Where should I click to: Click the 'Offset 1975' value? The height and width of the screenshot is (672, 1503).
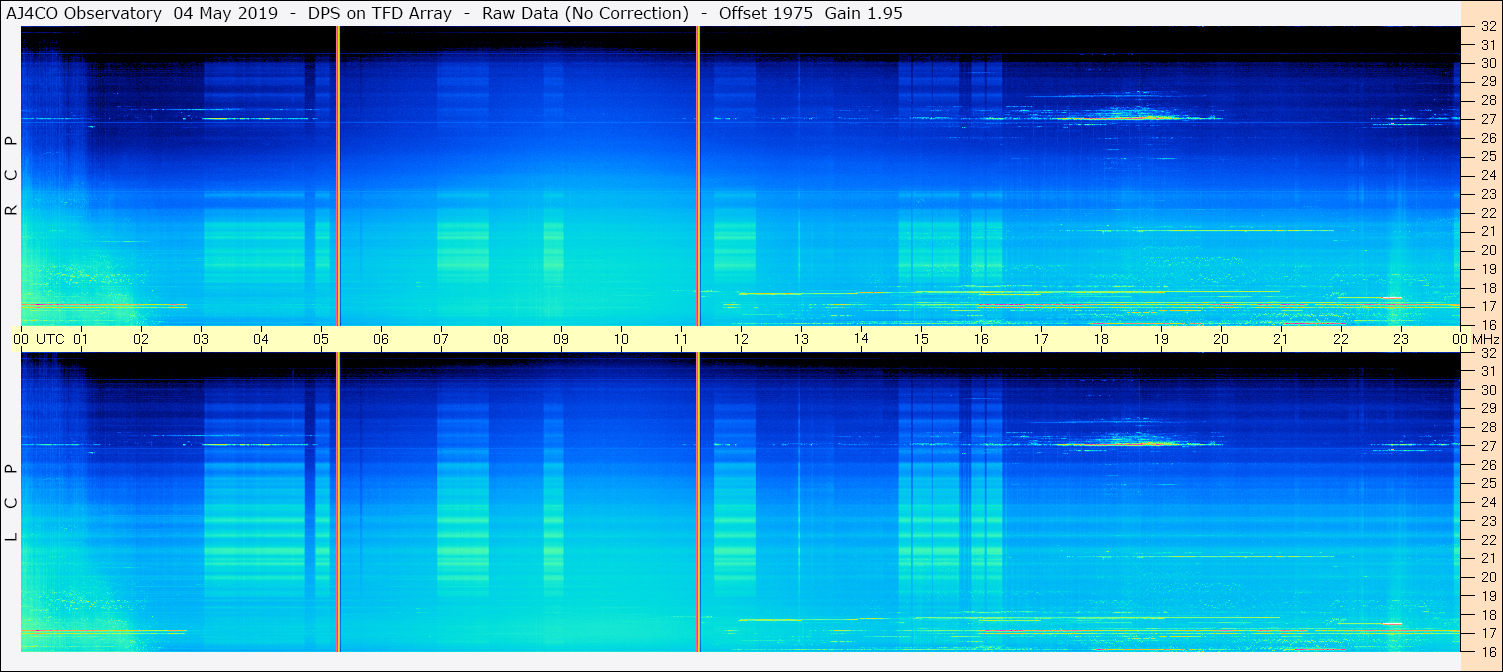tap(766, 14)
